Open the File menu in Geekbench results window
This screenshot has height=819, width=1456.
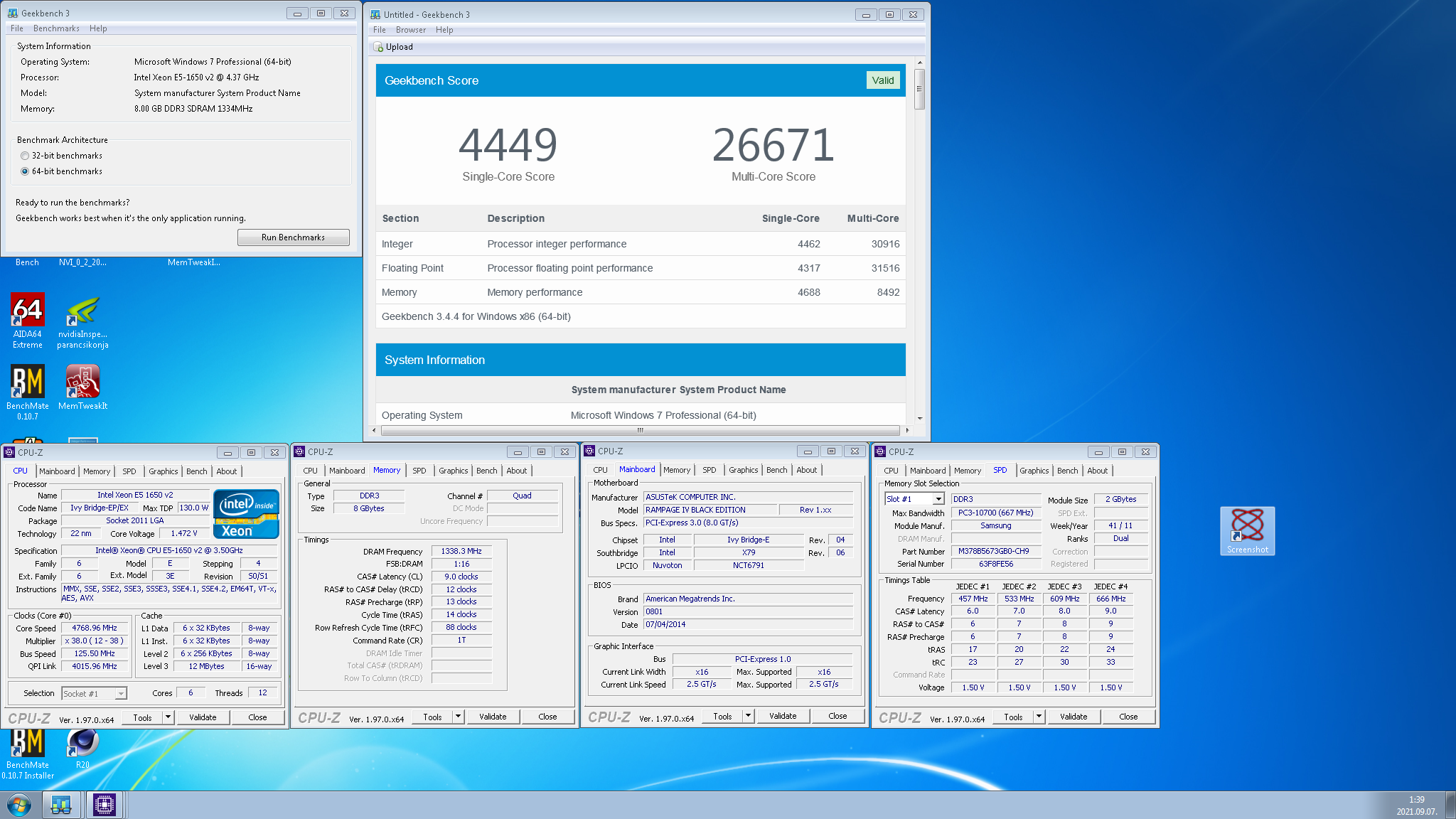click(x=380, y=30)
